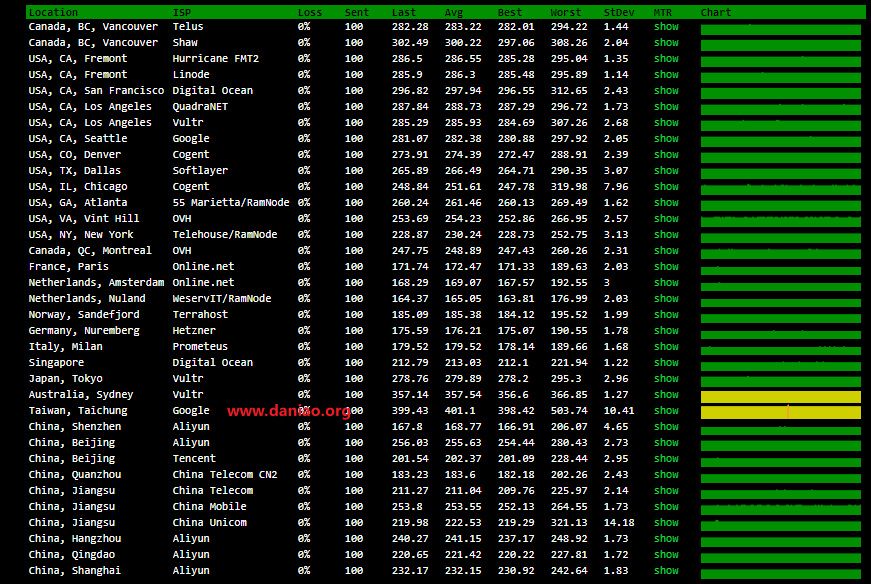Click ISP cell 'Tencent'

194,458
